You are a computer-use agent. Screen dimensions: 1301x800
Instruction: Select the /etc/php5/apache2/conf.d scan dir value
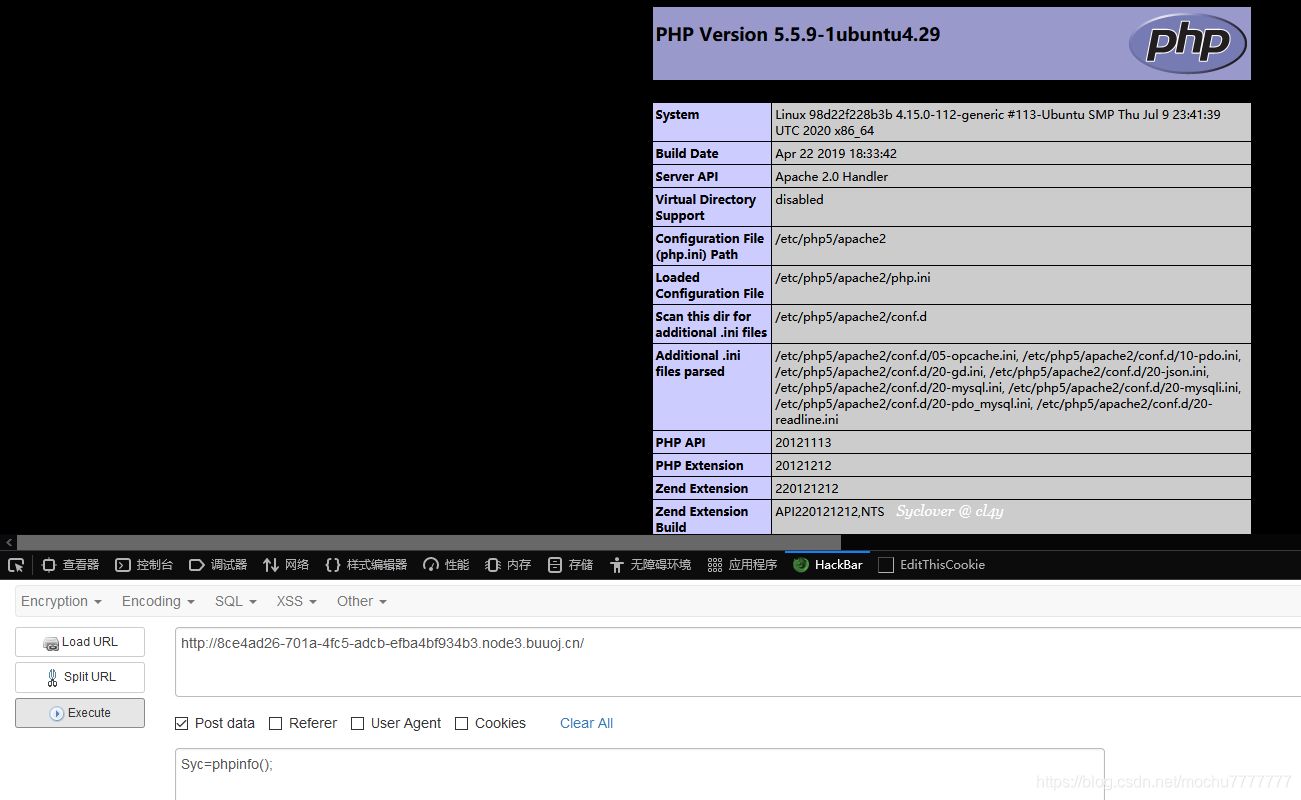851,316
